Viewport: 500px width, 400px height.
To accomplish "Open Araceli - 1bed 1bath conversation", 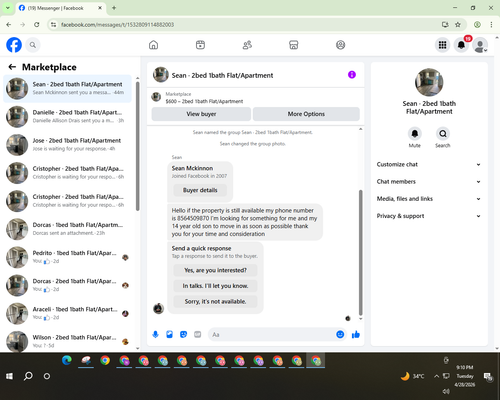I will tap(67, 313).
